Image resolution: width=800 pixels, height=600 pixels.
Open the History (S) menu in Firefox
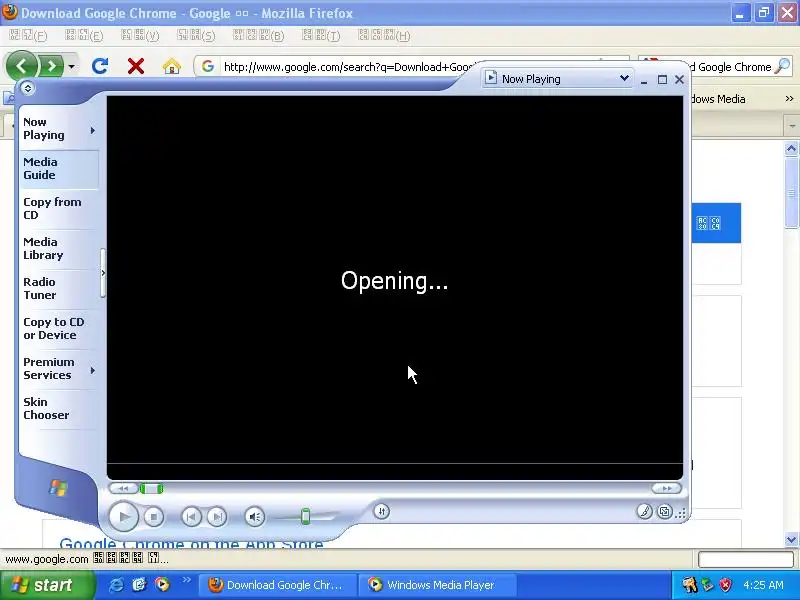click(x=196, y=35)
